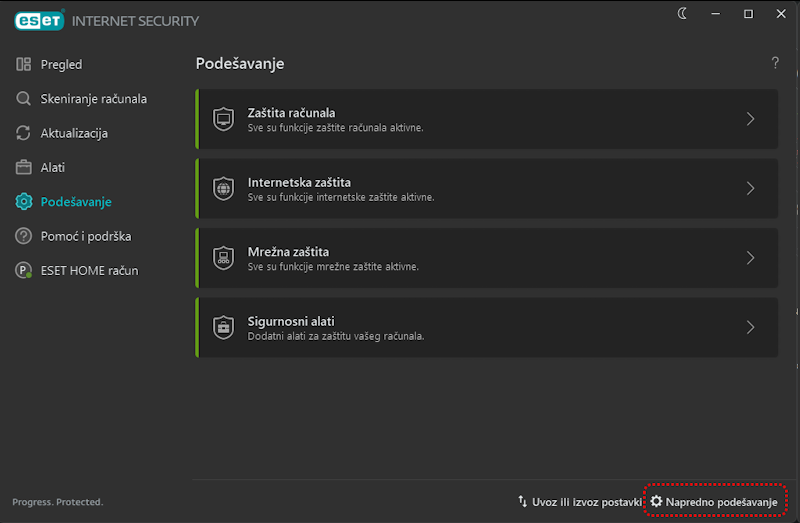
Task: Expand Mrežna zaštita using its chevron
Action: click(750, 258)
